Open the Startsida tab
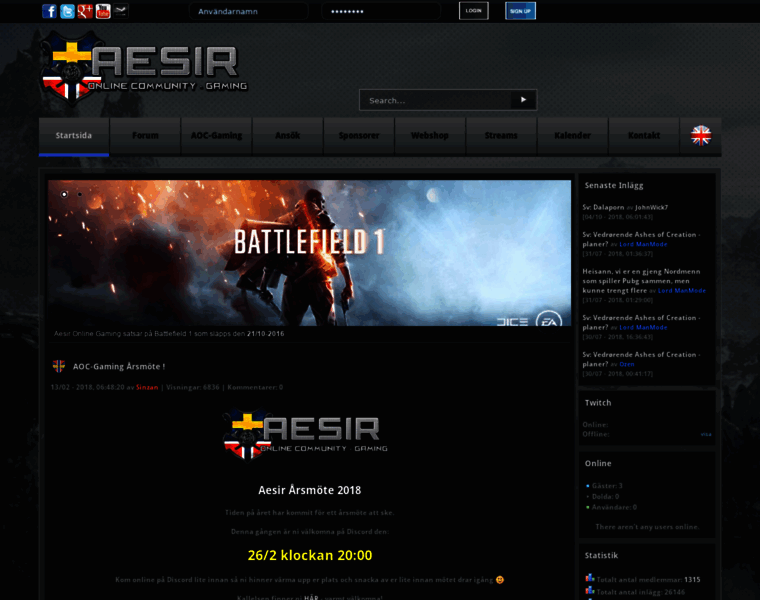 (74, 136)
